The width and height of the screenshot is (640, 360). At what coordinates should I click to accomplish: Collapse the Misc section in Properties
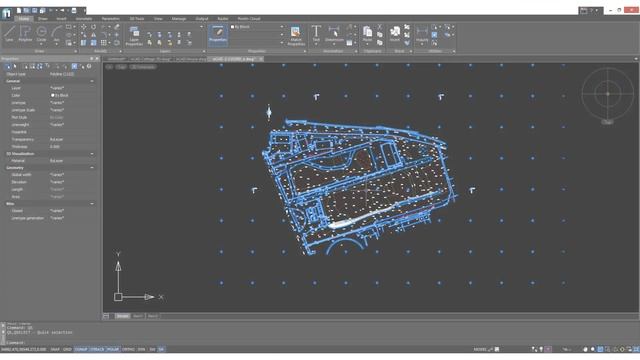click(x=92, y=204)
